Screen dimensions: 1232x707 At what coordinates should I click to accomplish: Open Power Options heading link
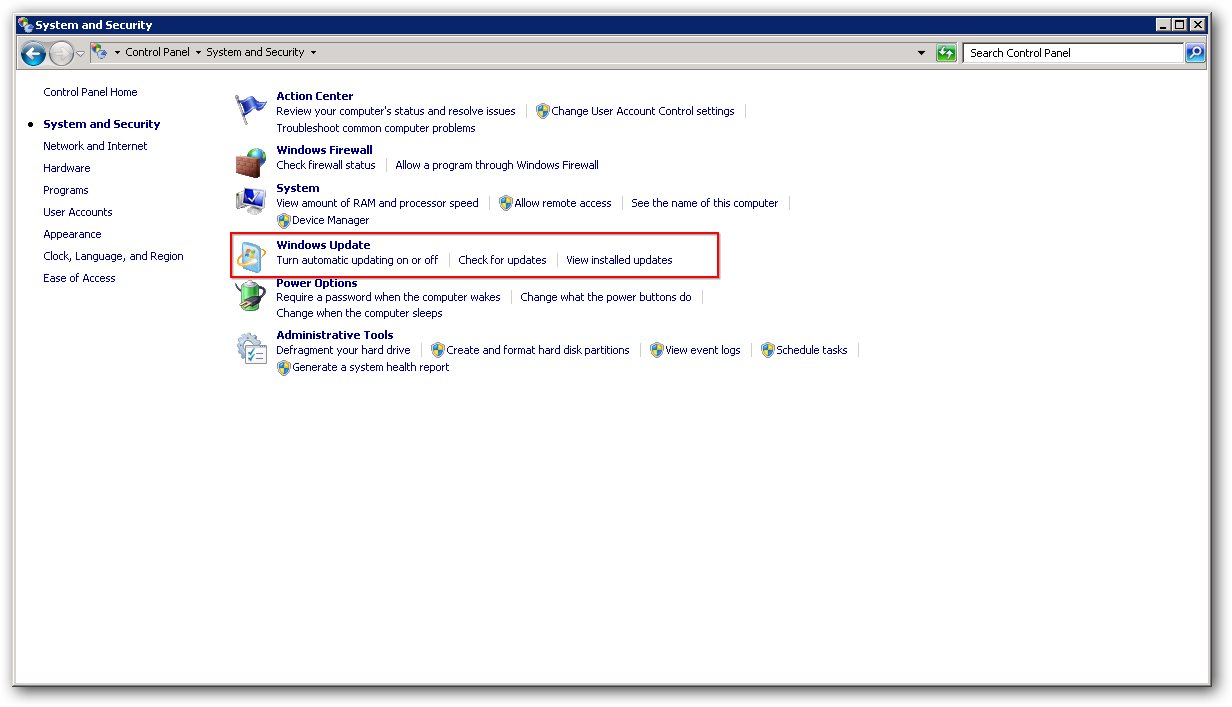(316, 283)
